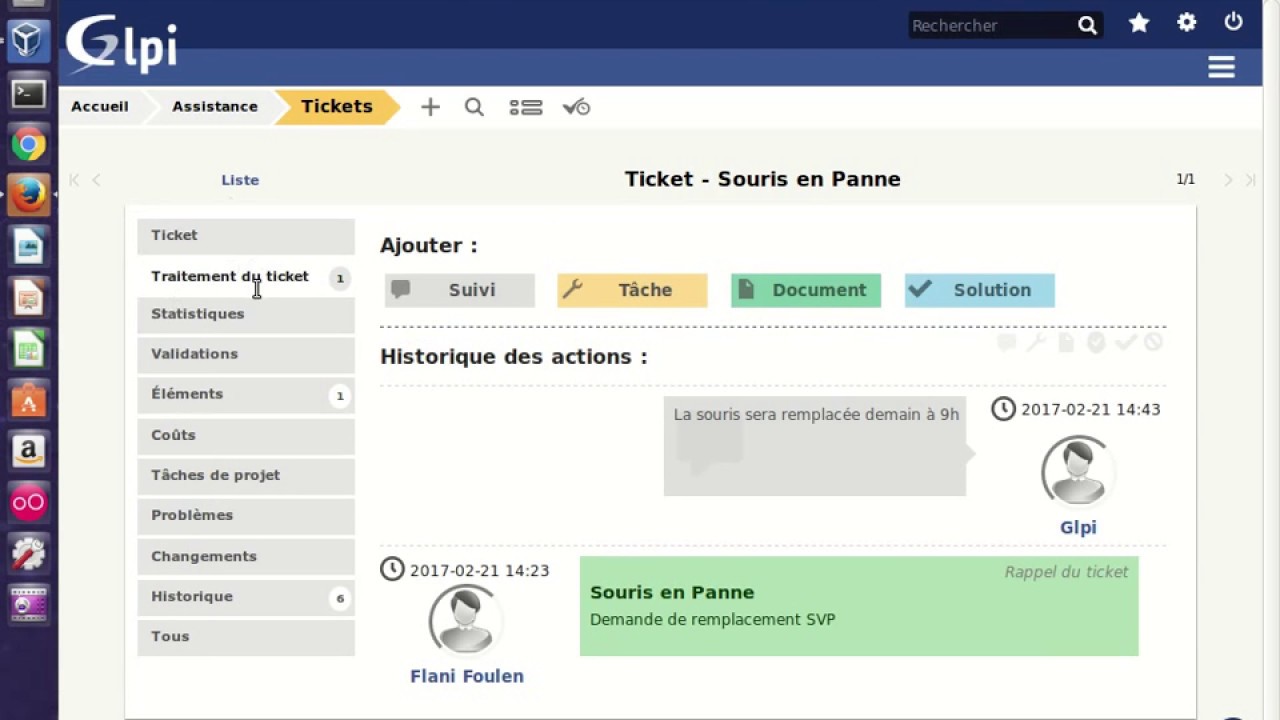Click the ticket templates list icon
Viewport: 1280px width, 720px height.
526,107
